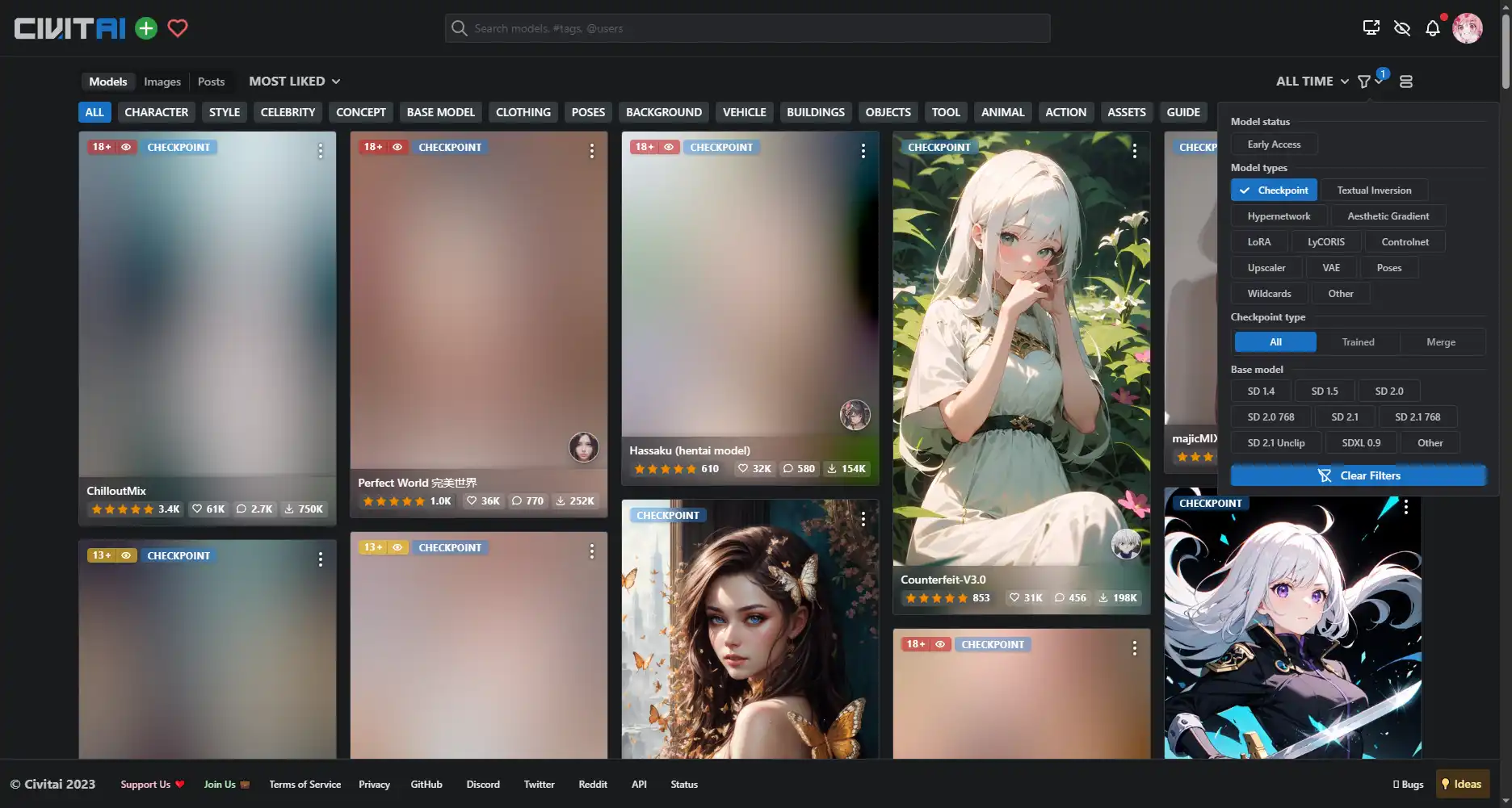Select the CHARACTER category tag
Screen dimensions: 1512x808
pos(156,112)
